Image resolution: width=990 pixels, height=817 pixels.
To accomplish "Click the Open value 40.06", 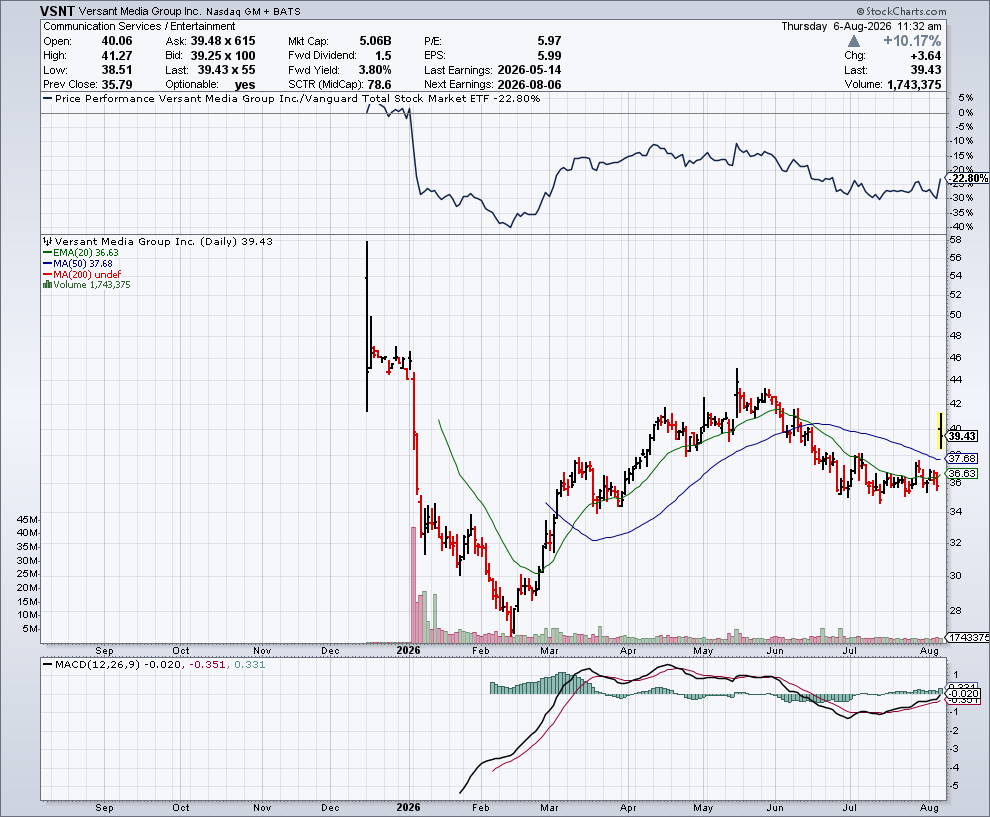I will tap(117, 41).
